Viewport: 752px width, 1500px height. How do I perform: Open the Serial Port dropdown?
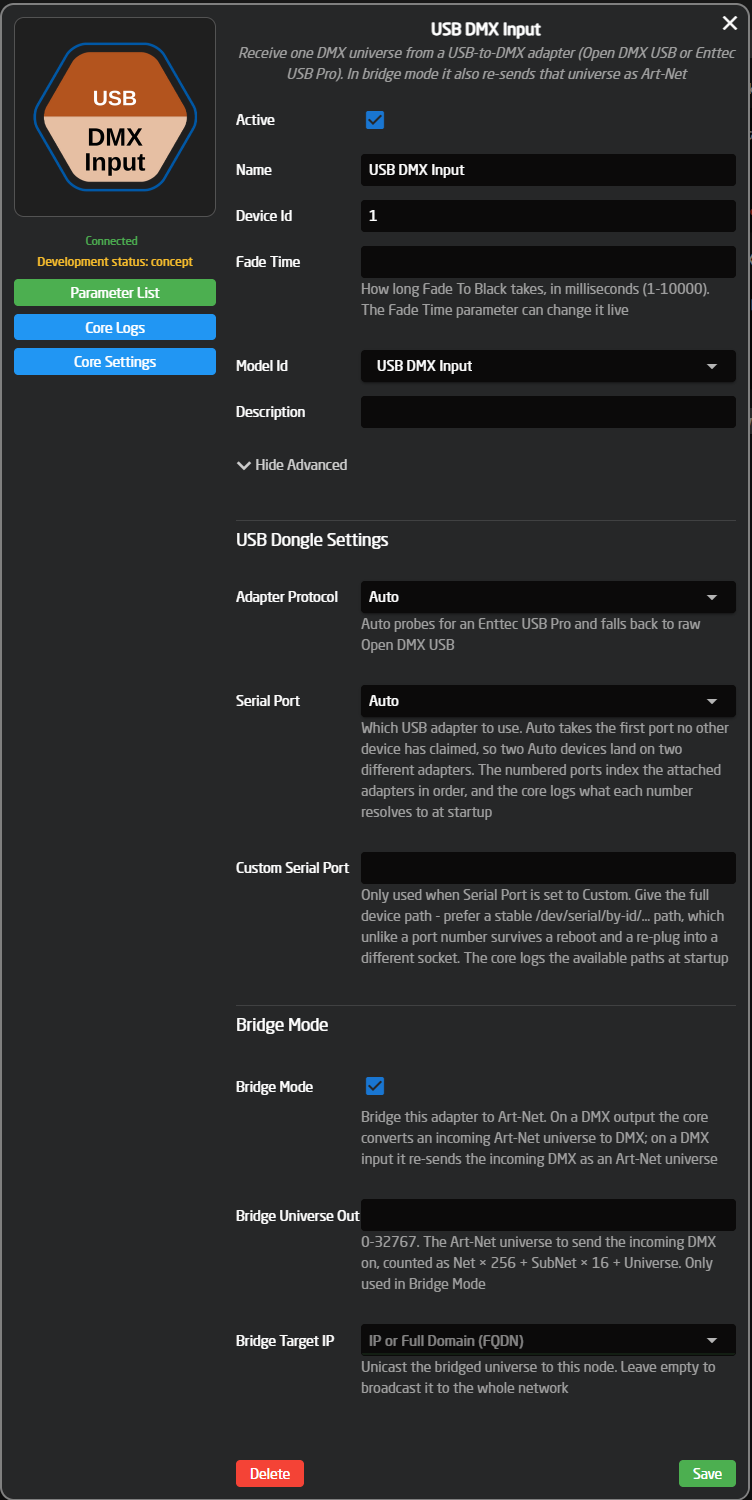point(548,701)
